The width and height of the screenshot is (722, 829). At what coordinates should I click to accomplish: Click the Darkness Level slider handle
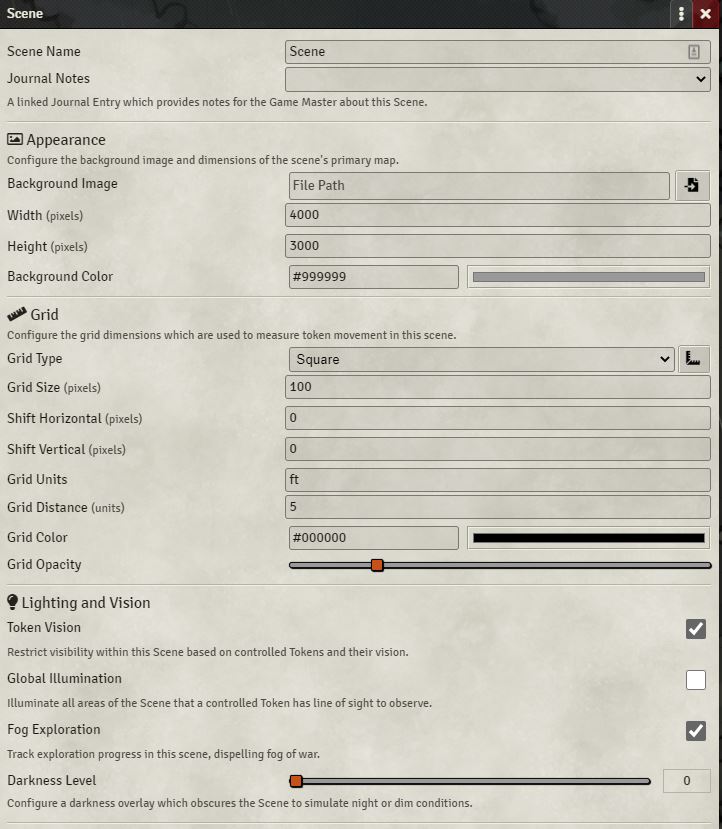pos(296,781)
